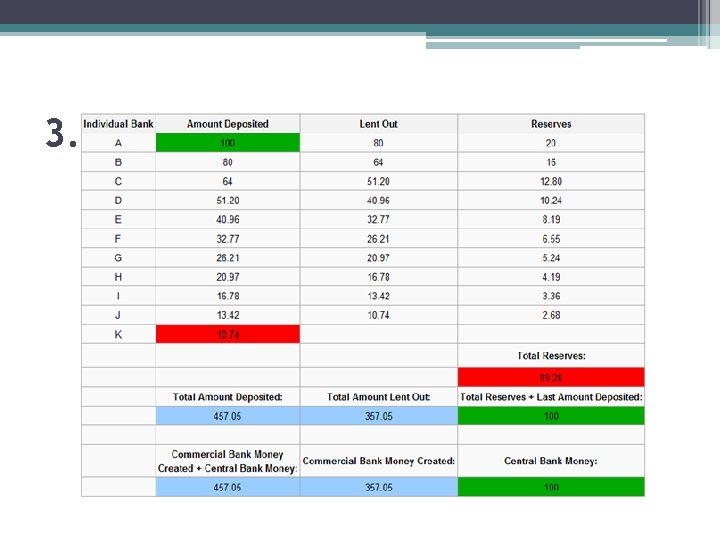Select lent out value 16.78 in Bank H row
This screenshot has height=540, width=720.
pyautogui.click(x=378, y=277)
